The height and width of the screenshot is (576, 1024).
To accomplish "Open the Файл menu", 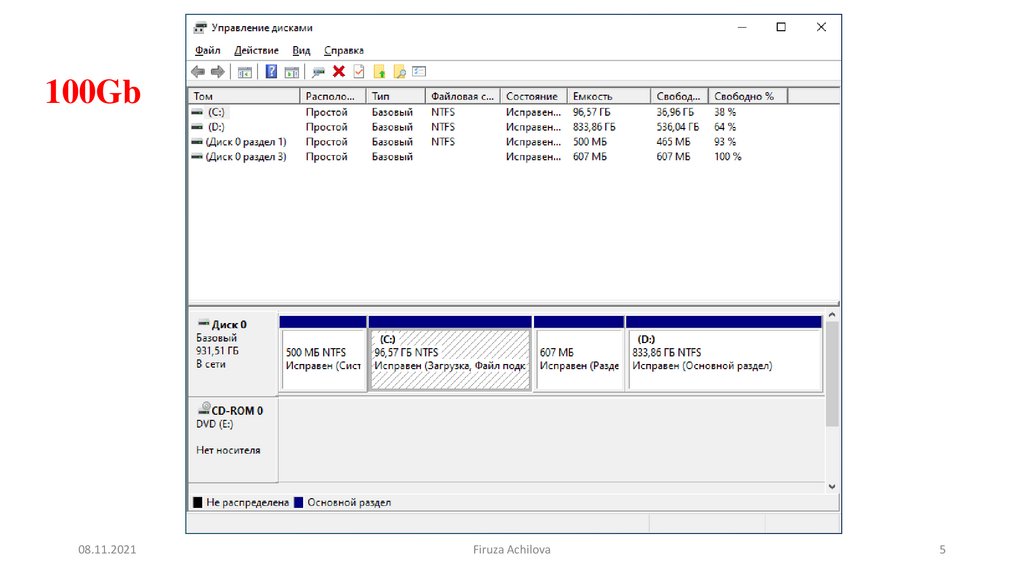I will coord(207,50).
